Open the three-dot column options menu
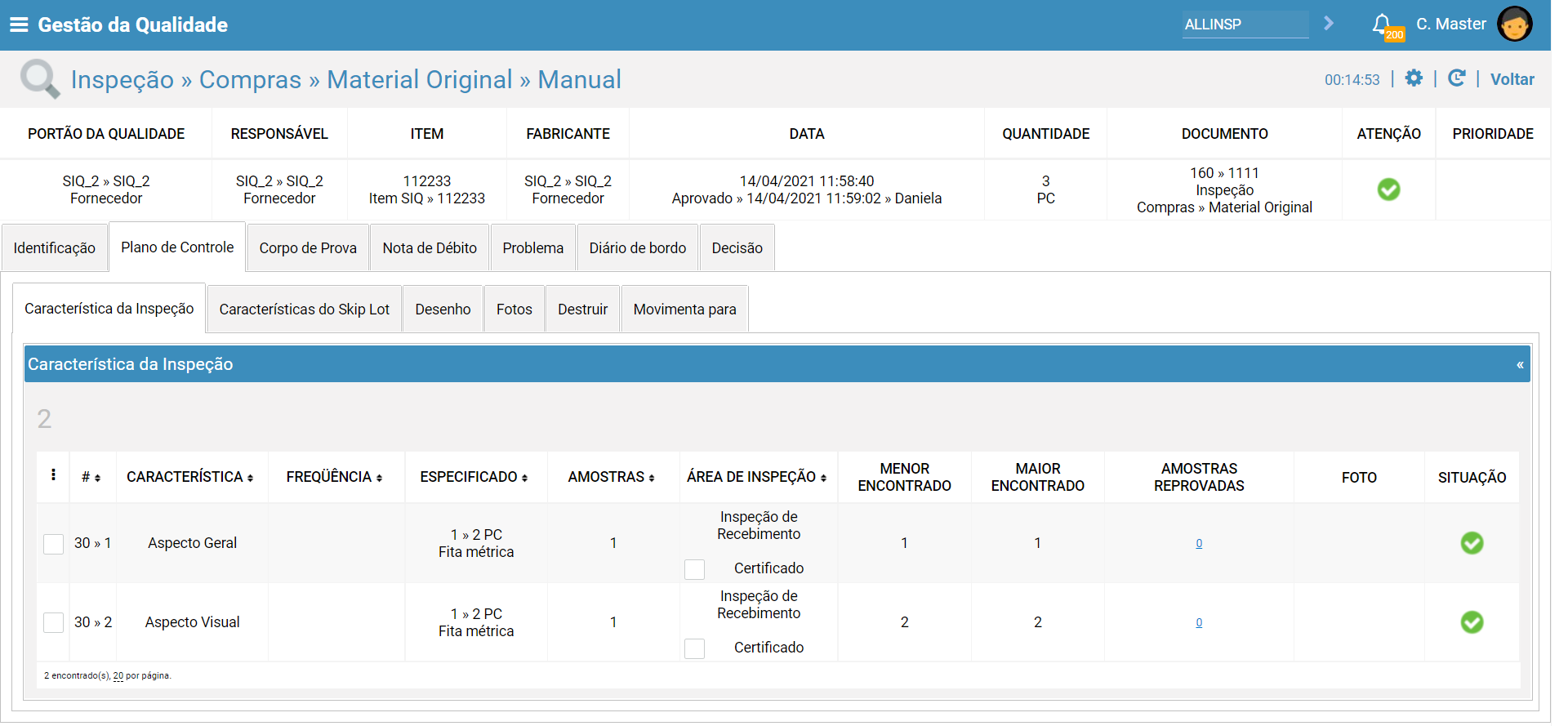 point(53,475)
